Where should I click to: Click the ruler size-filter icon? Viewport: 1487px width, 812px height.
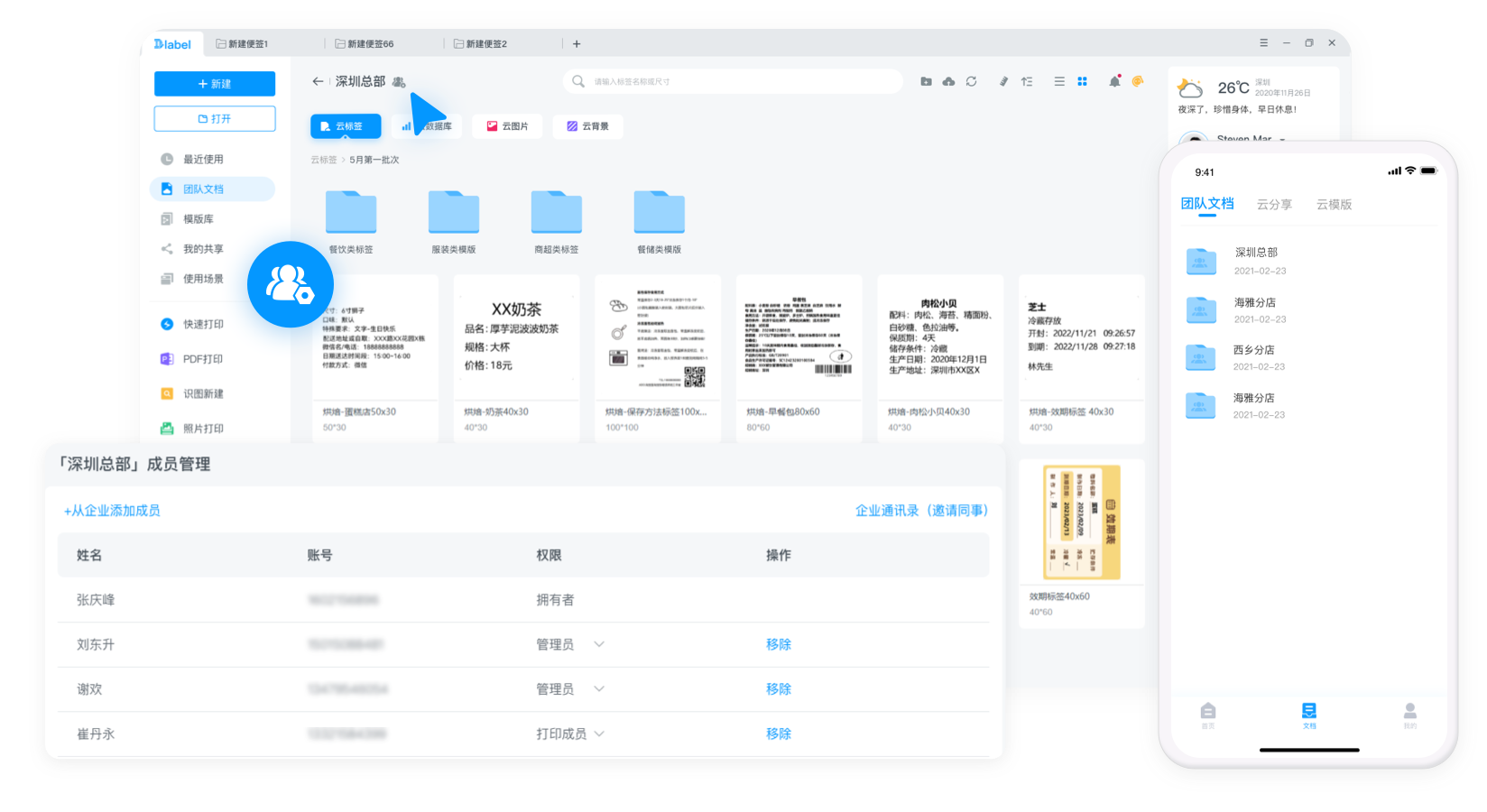coord(1003,81)
